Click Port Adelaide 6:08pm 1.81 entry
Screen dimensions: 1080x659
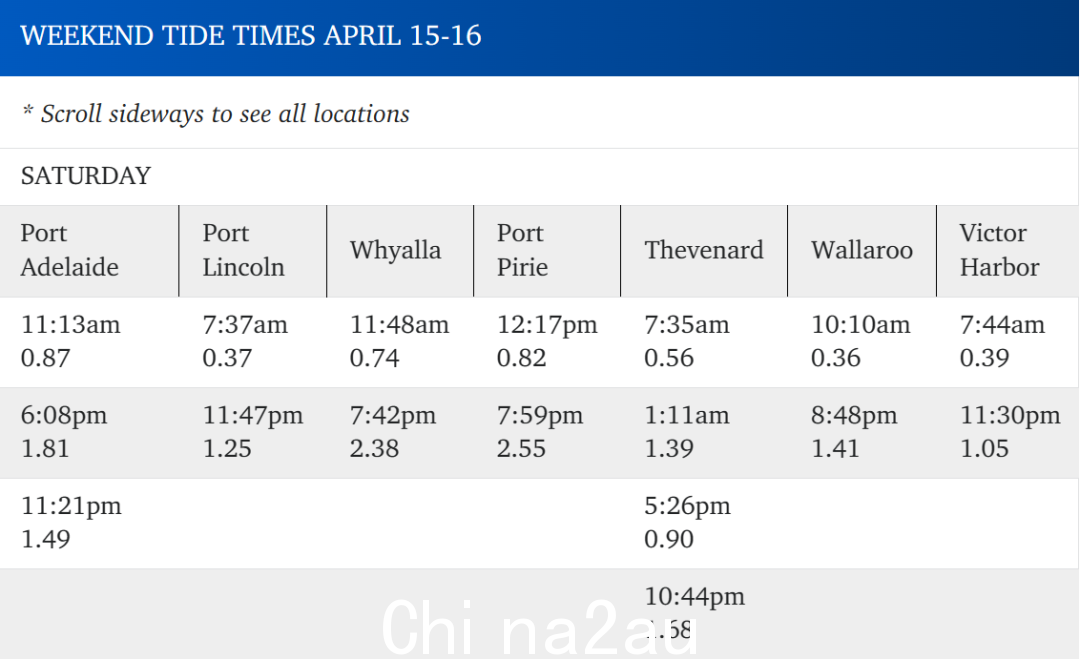(90, 432)
